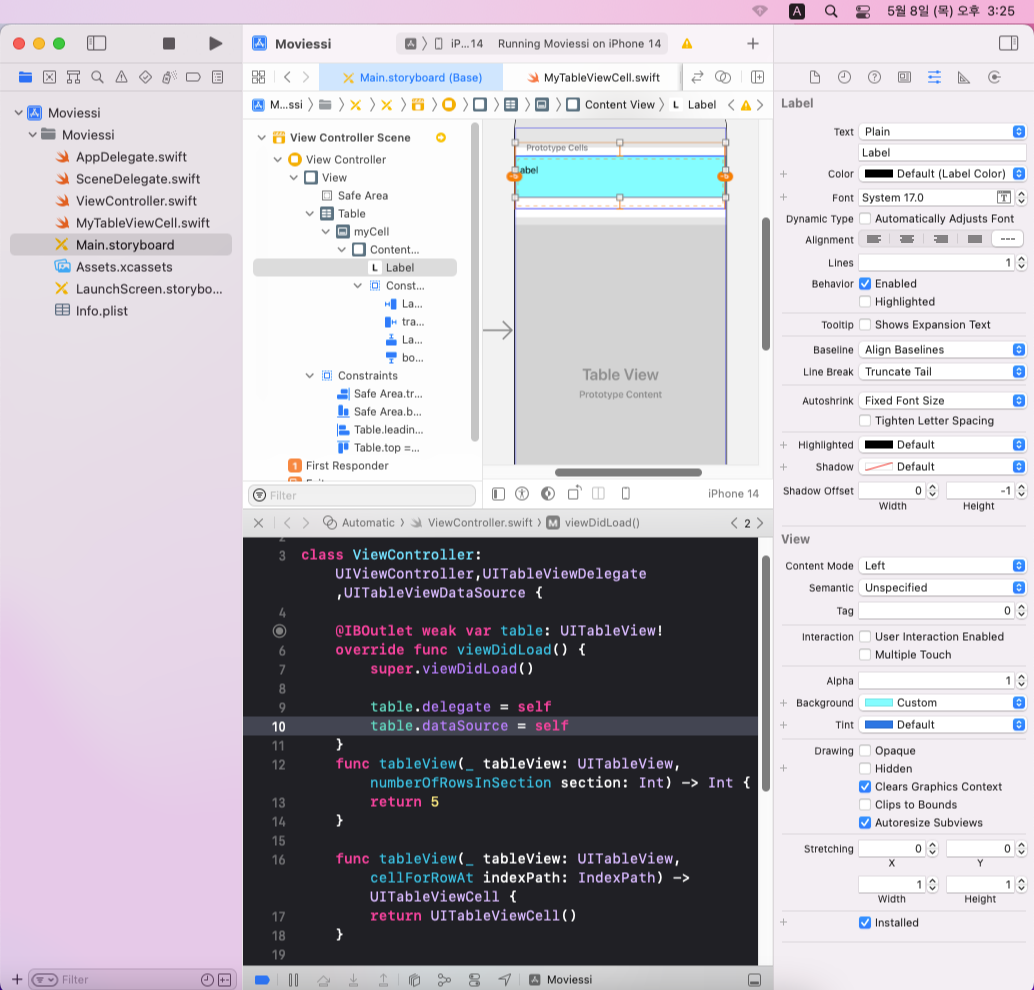
Task: Toggle the breakpoints activation icon in debug bar
Action: pyautogui.click(x=262, y=979)
